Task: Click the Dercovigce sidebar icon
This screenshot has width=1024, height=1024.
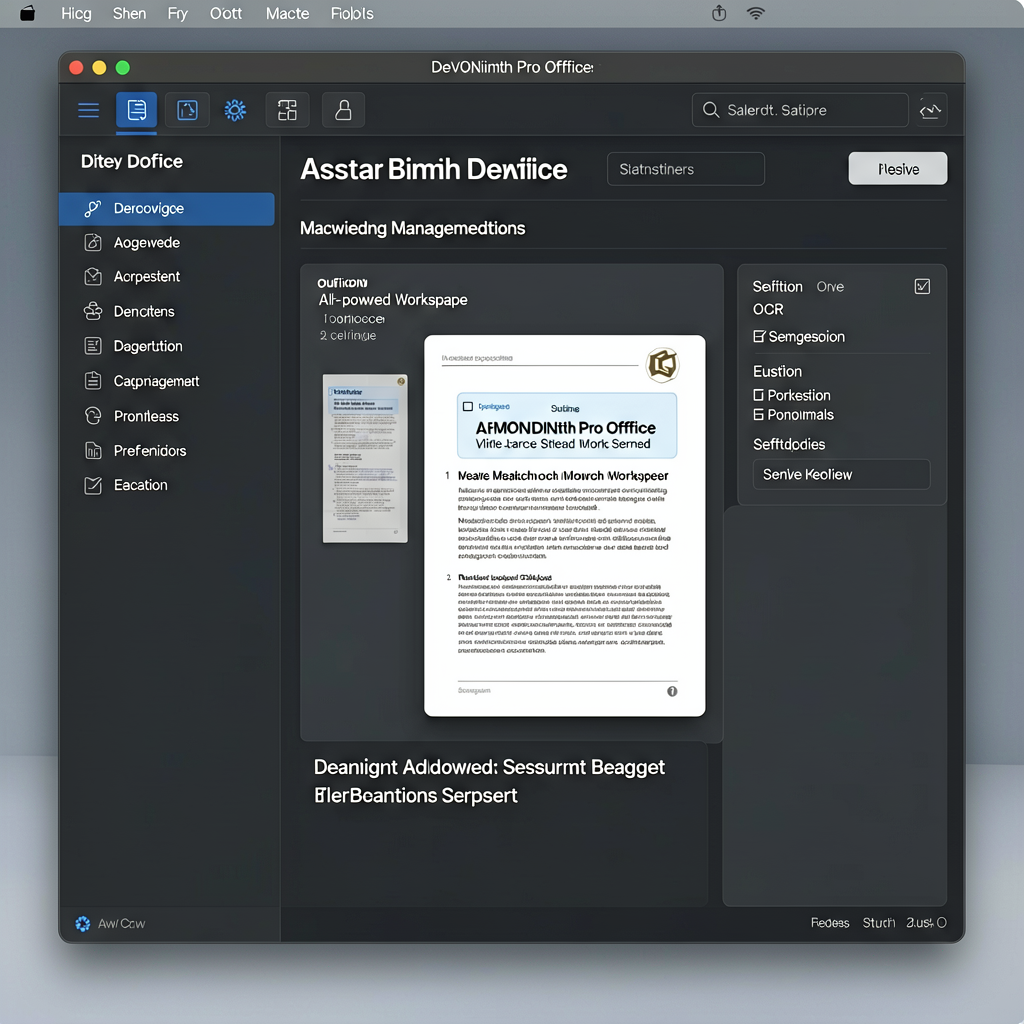Action: coord(93,208)
